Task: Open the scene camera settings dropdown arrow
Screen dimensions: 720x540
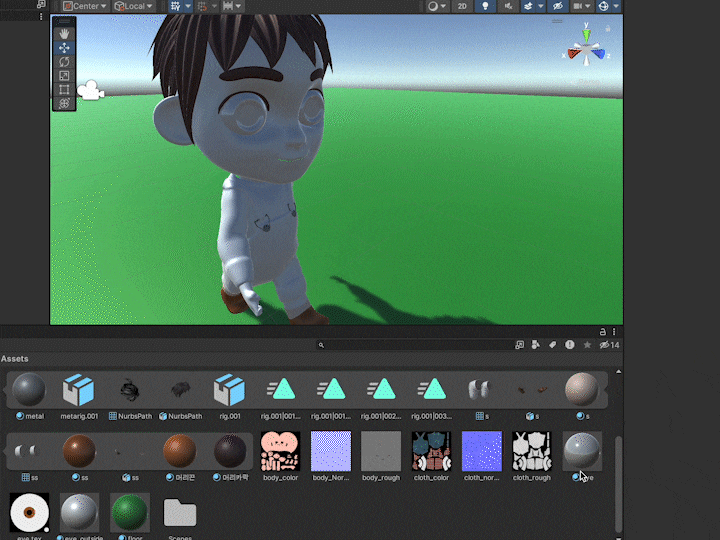Action: (588, 6)
